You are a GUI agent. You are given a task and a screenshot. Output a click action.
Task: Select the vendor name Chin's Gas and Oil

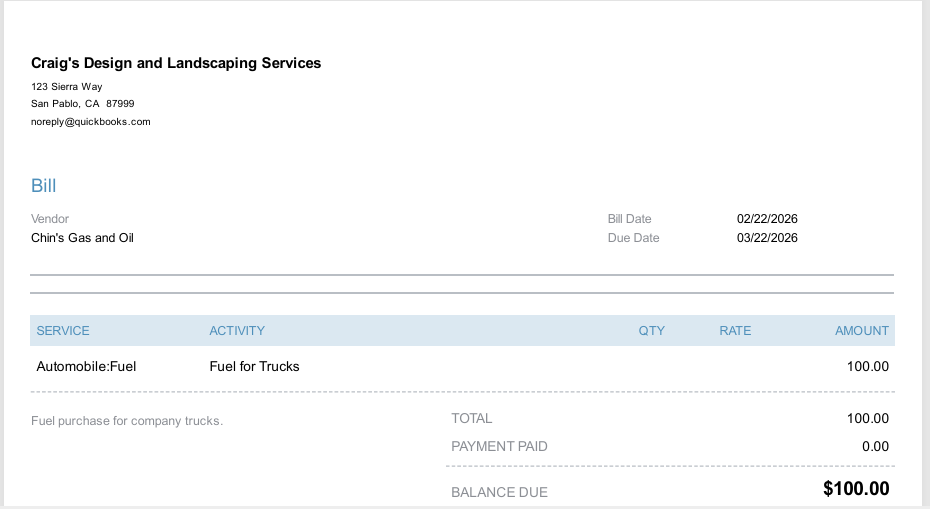coord(82,238)
